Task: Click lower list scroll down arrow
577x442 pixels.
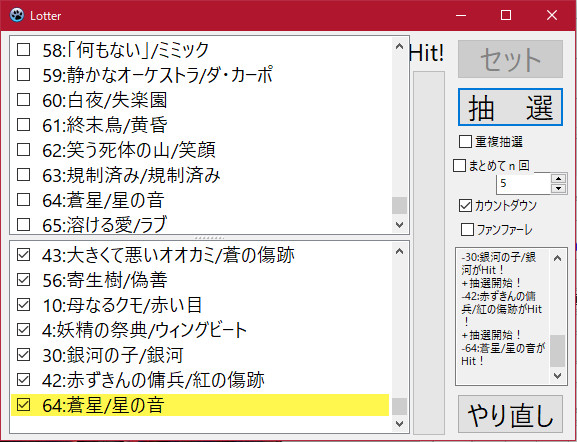Action: (399, 424)
